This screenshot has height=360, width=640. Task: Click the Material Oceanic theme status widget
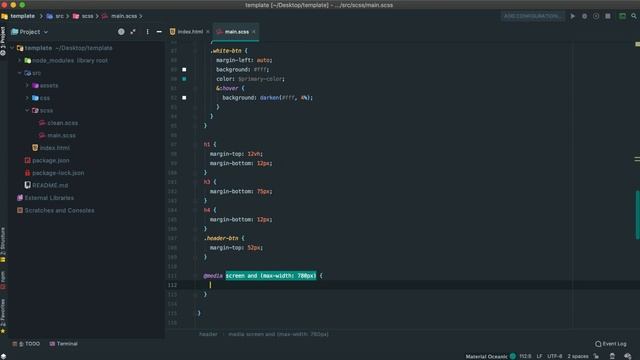point(491,356)
